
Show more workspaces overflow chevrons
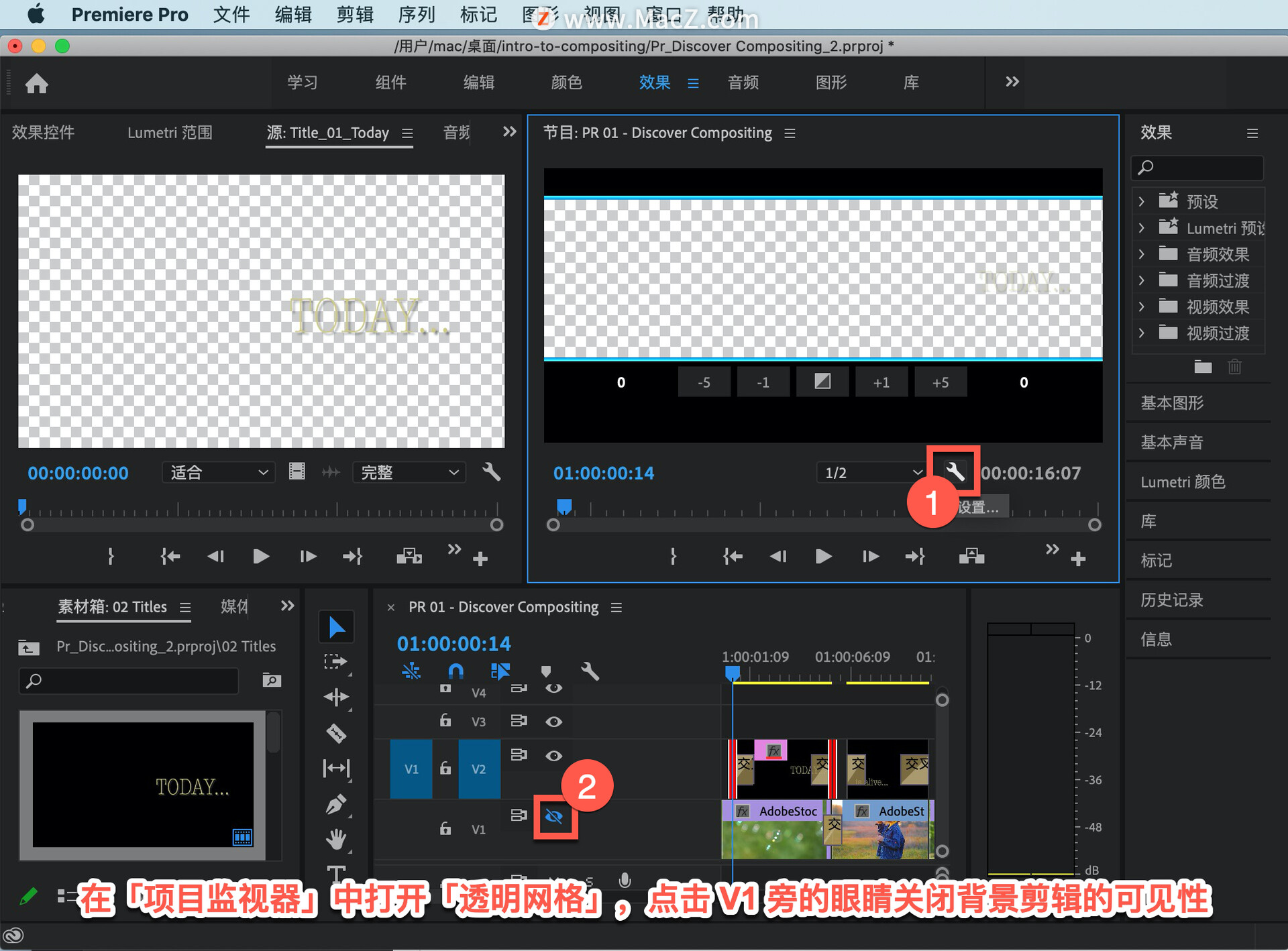point(1012,82)
